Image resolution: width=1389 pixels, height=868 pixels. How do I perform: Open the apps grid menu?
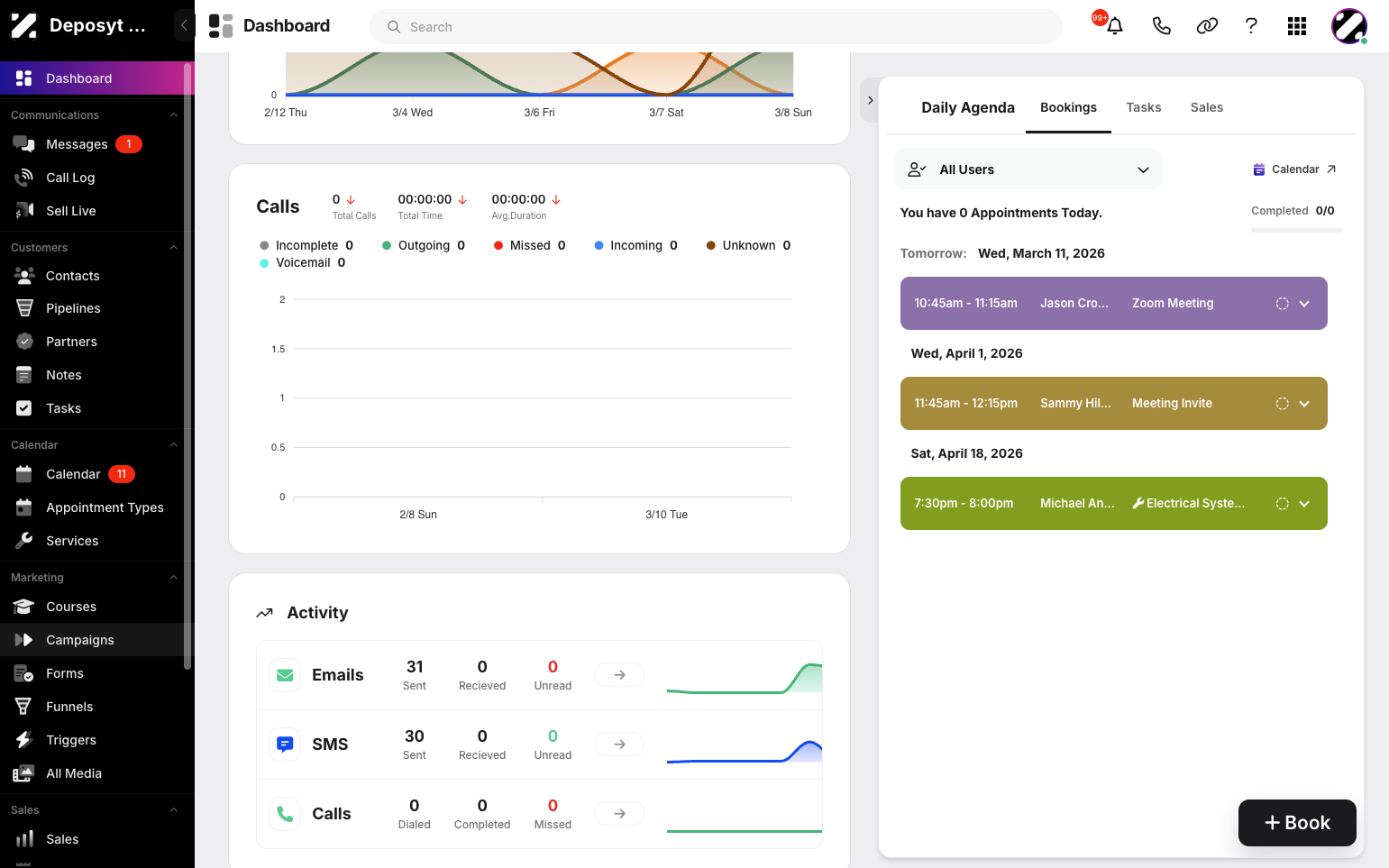(1297, 26)
